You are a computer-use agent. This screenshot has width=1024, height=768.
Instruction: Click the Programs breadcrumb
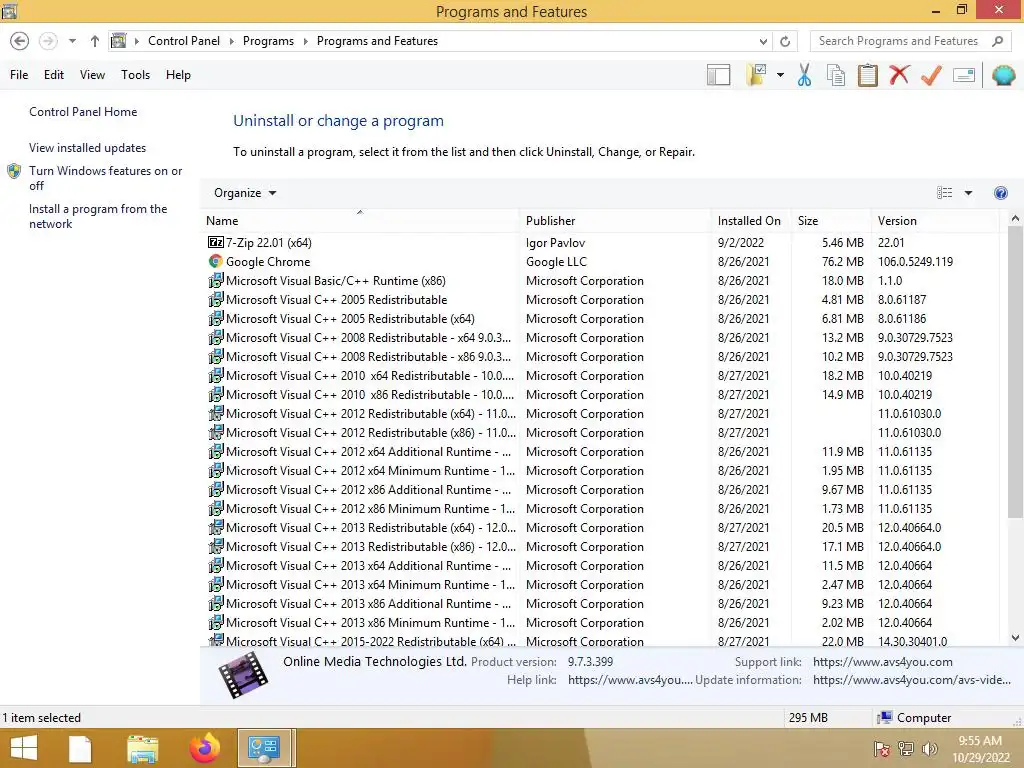click(268, 41)
